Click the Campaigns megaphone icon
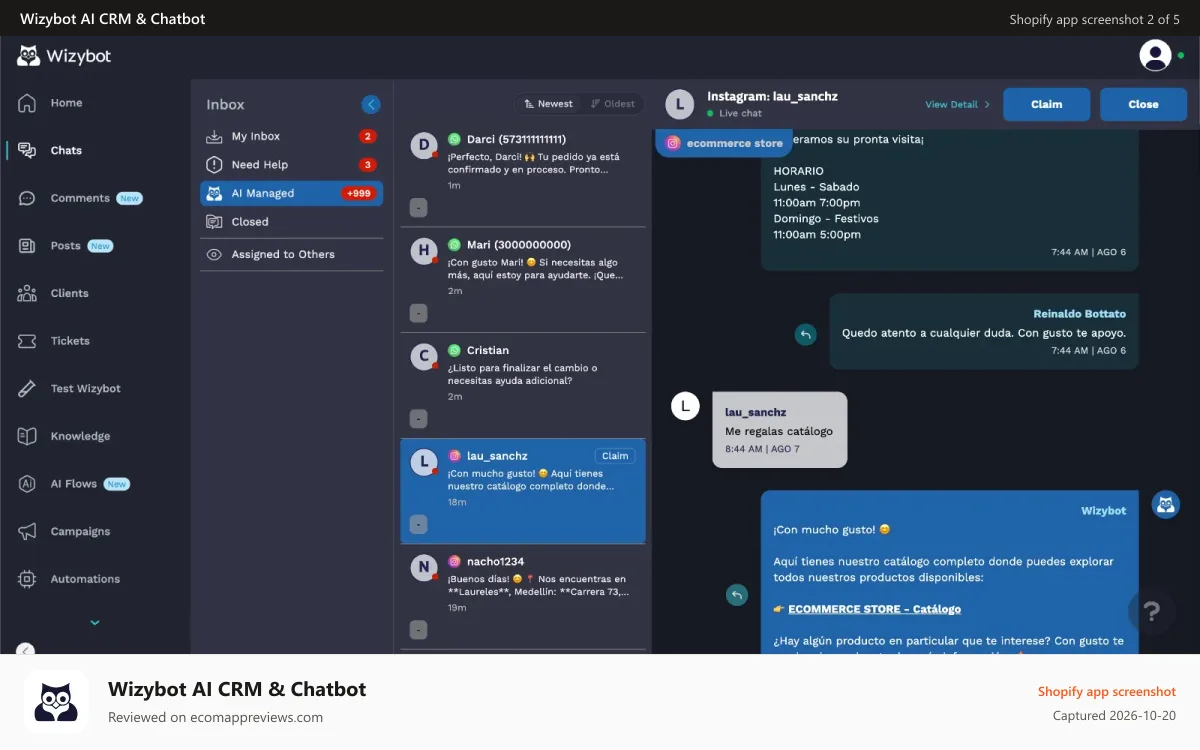Image resolution: width=1200 pixels, height=750 pixels. pyautogui.click(x=27, y=532)
